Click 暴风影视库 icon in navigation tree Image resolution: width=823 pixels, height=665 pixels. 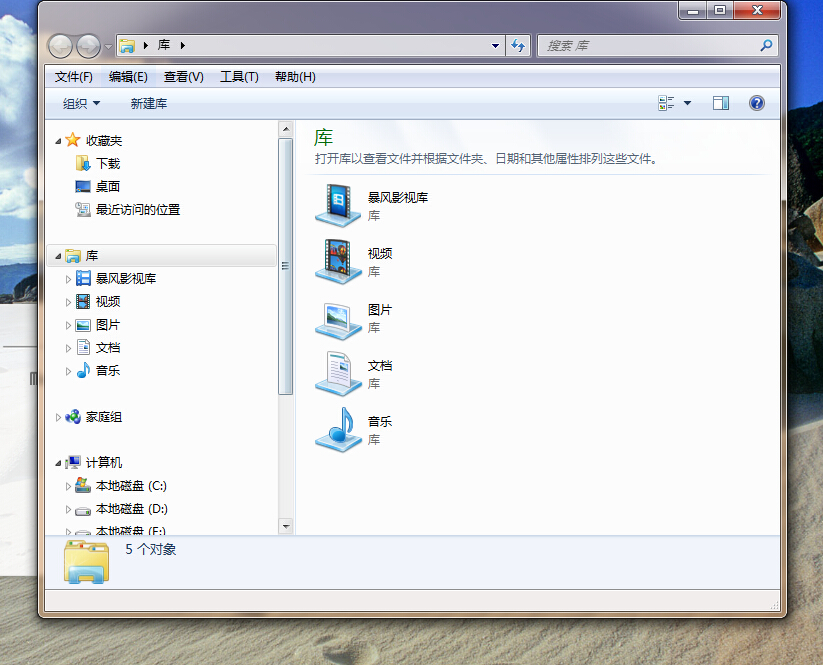(83, 278)
